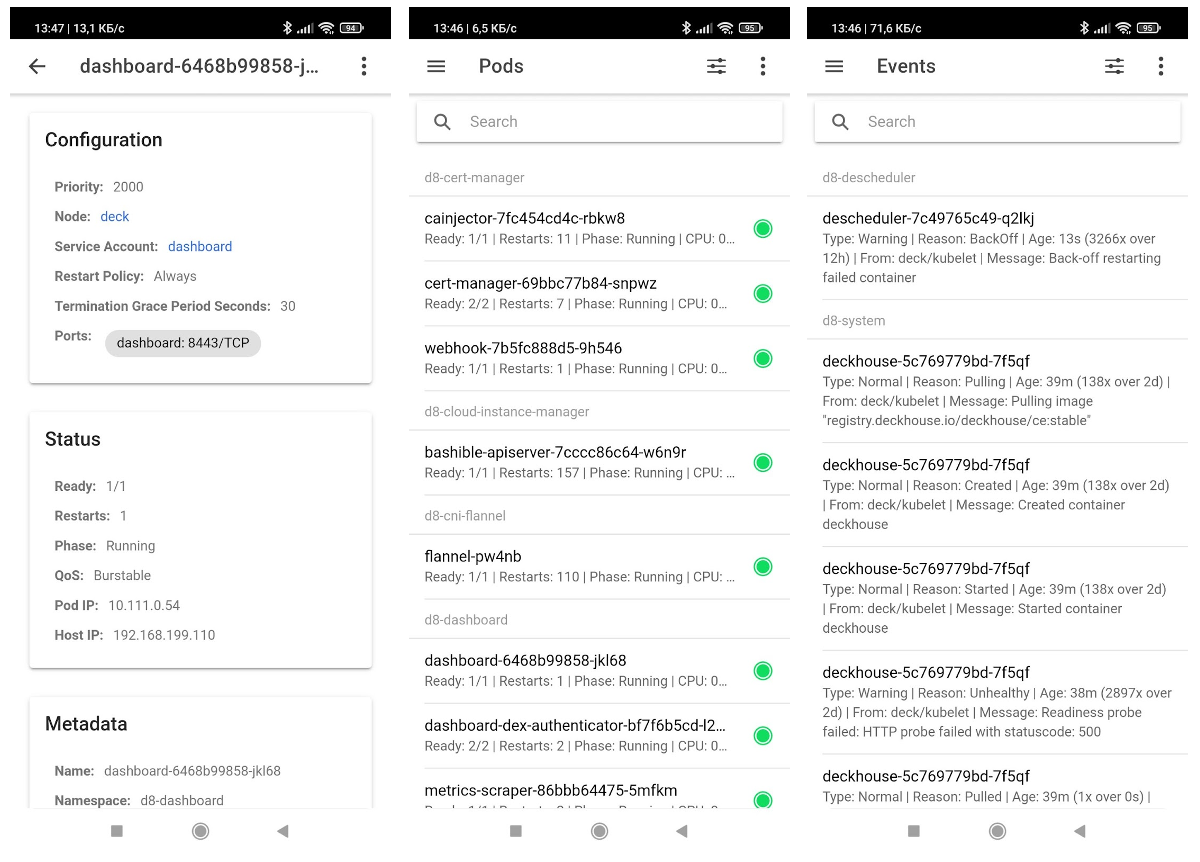
Task: Open hamburger menu on Pods screen
Action: 436,66
